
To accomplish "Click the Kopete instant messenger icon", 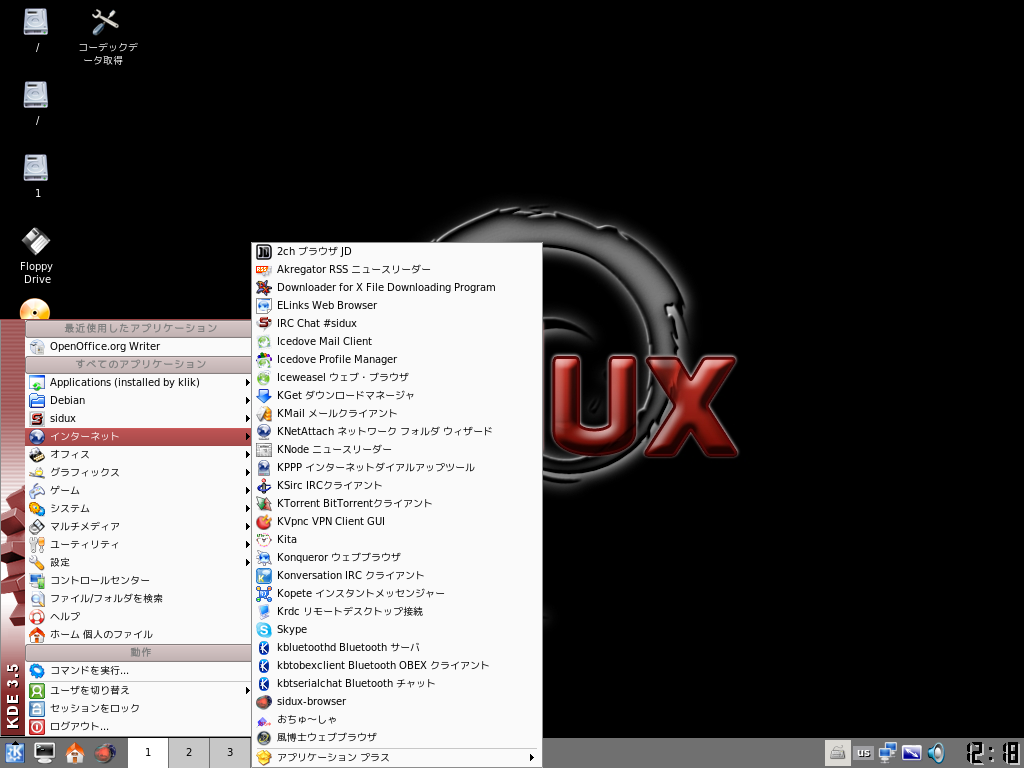I will 264,594.
